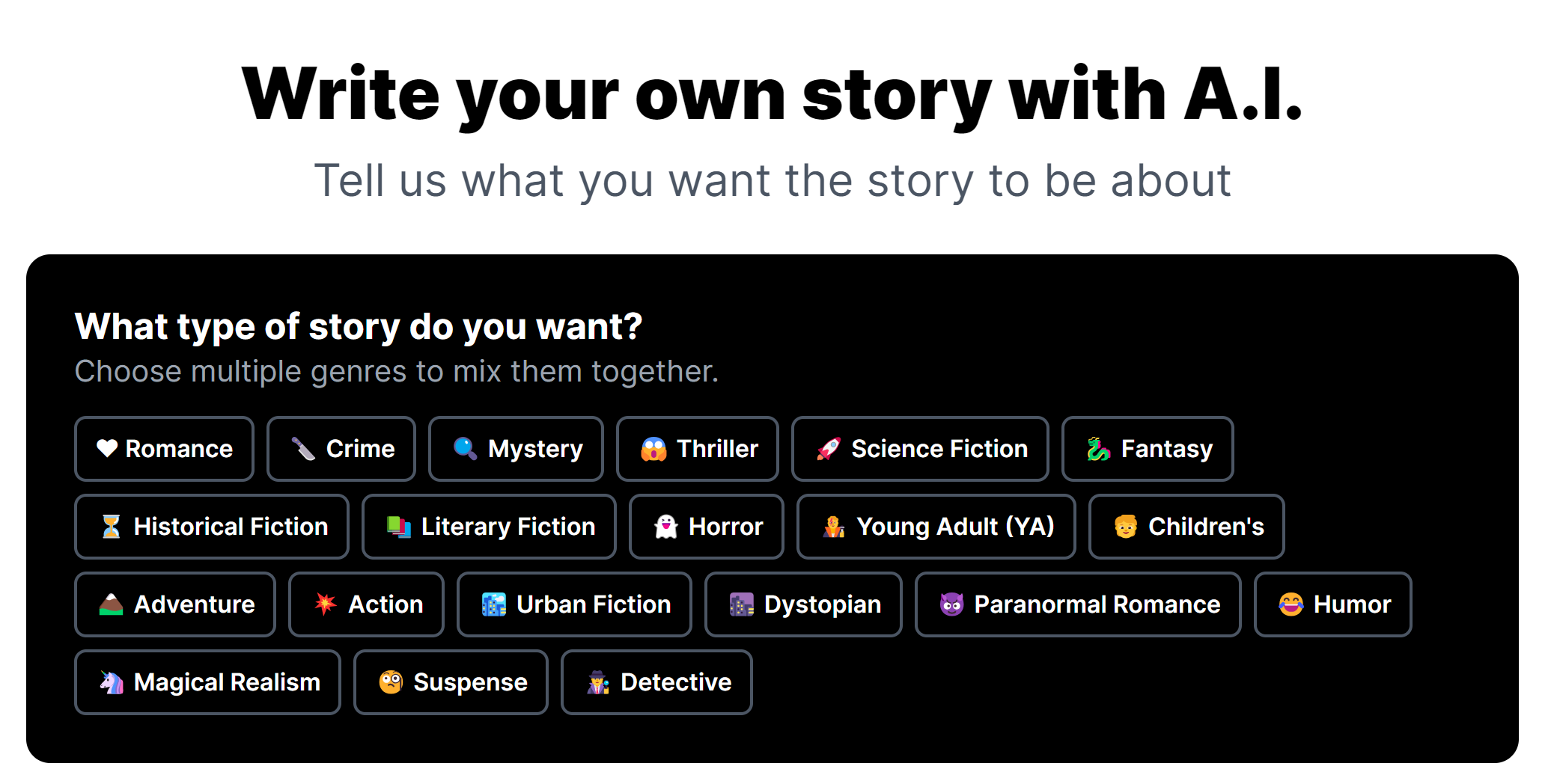Select the Children's genre

click(x=1186, y=527)
